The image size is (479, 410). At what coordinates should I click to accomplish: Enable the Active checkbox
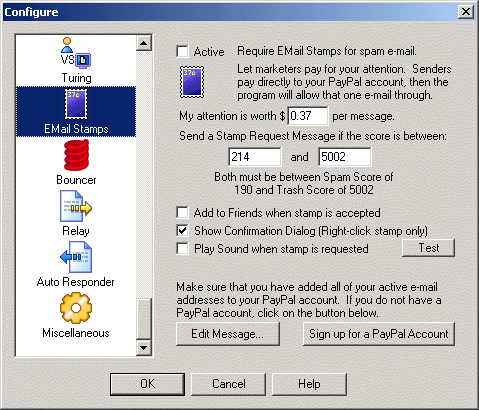[182, 51]
